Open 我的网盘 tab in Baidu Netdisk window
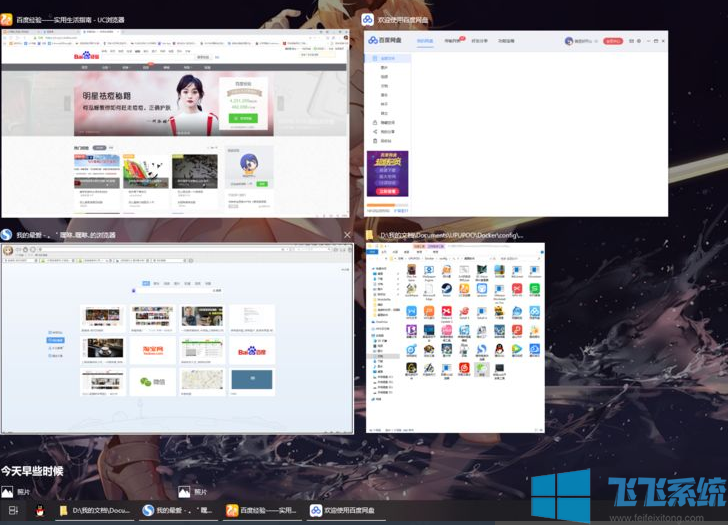Viewport: 728px width, 525px height. [424, 41]
